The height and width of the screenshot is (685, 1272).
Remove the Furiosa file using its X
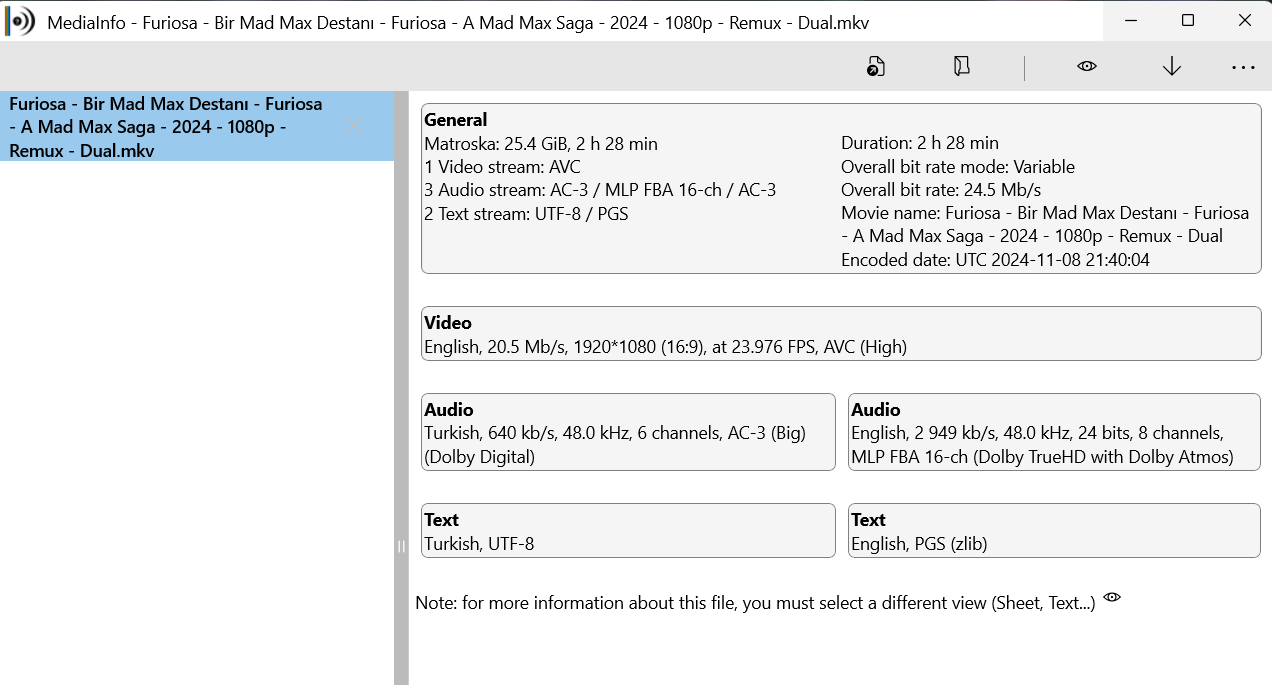(353, 126)
